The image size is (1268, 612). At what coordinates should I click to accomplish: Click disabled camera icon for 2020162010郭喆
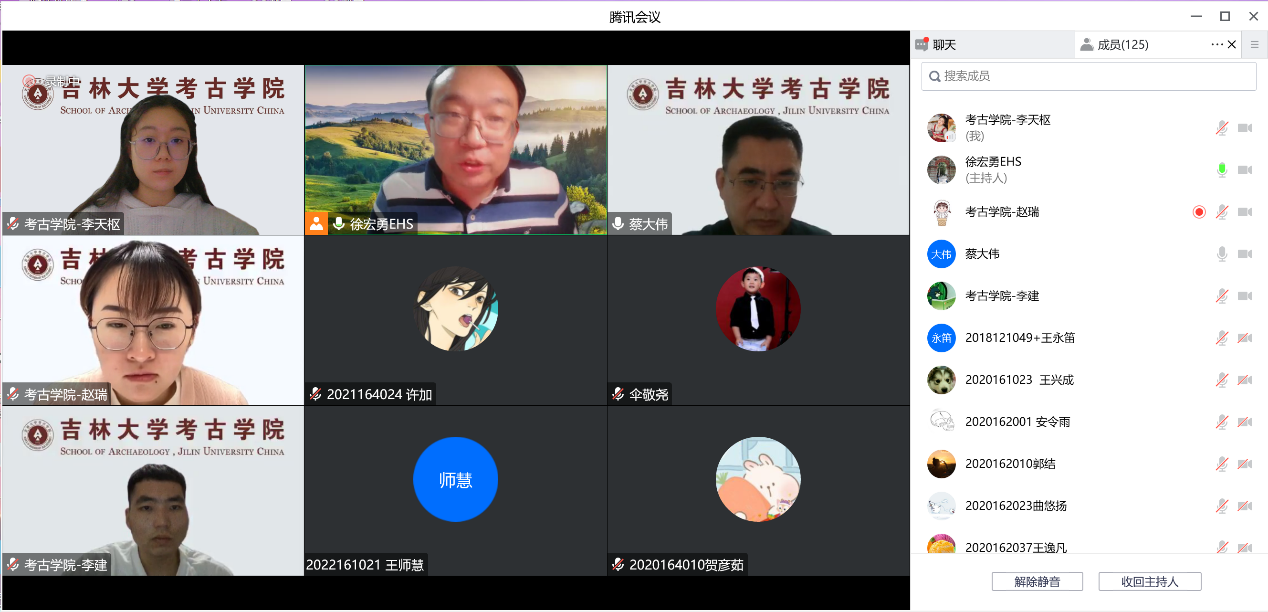(x=1245, y=464)
